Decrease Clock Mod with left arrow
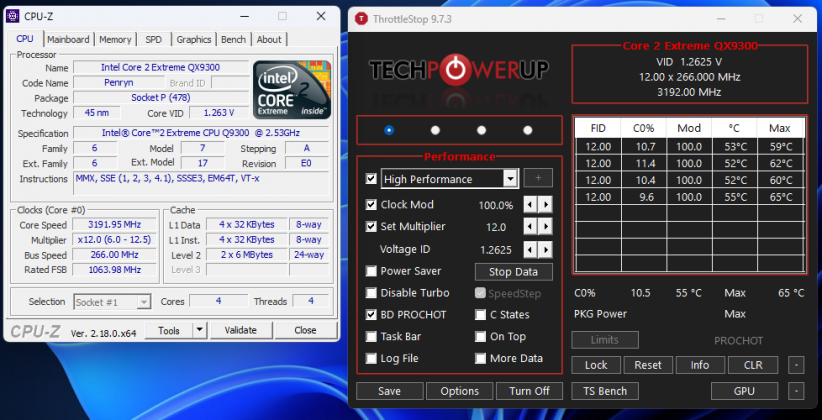 coord(530,204)
